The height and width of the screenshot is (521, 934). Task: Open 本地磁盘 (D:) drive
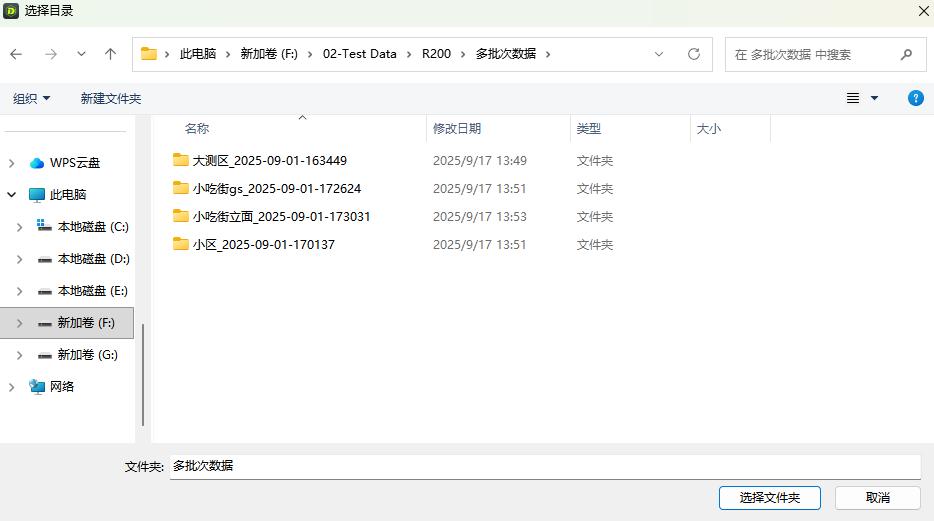point(94,259)
